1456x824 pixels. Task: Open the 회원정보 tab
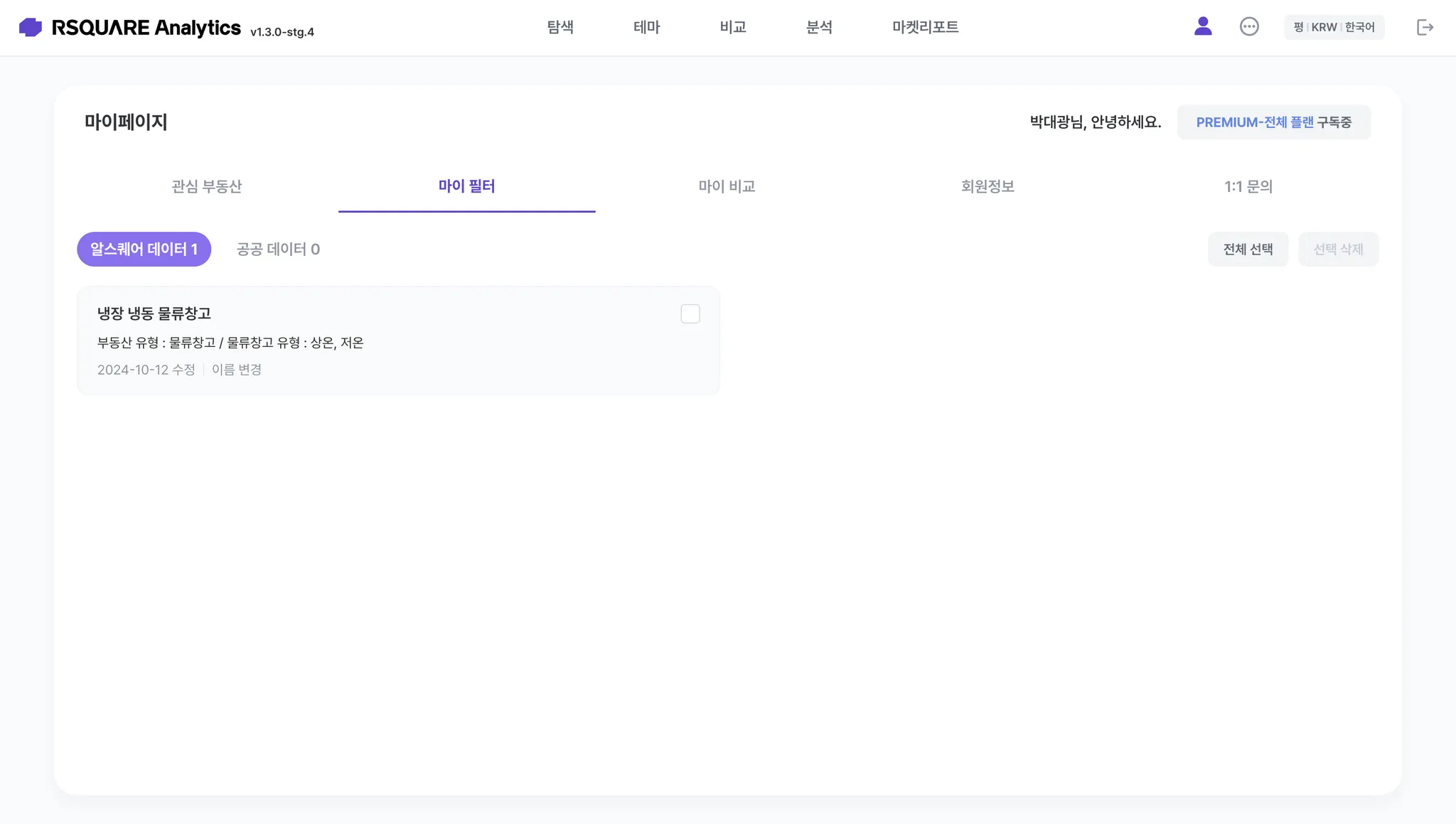point(987,186)
